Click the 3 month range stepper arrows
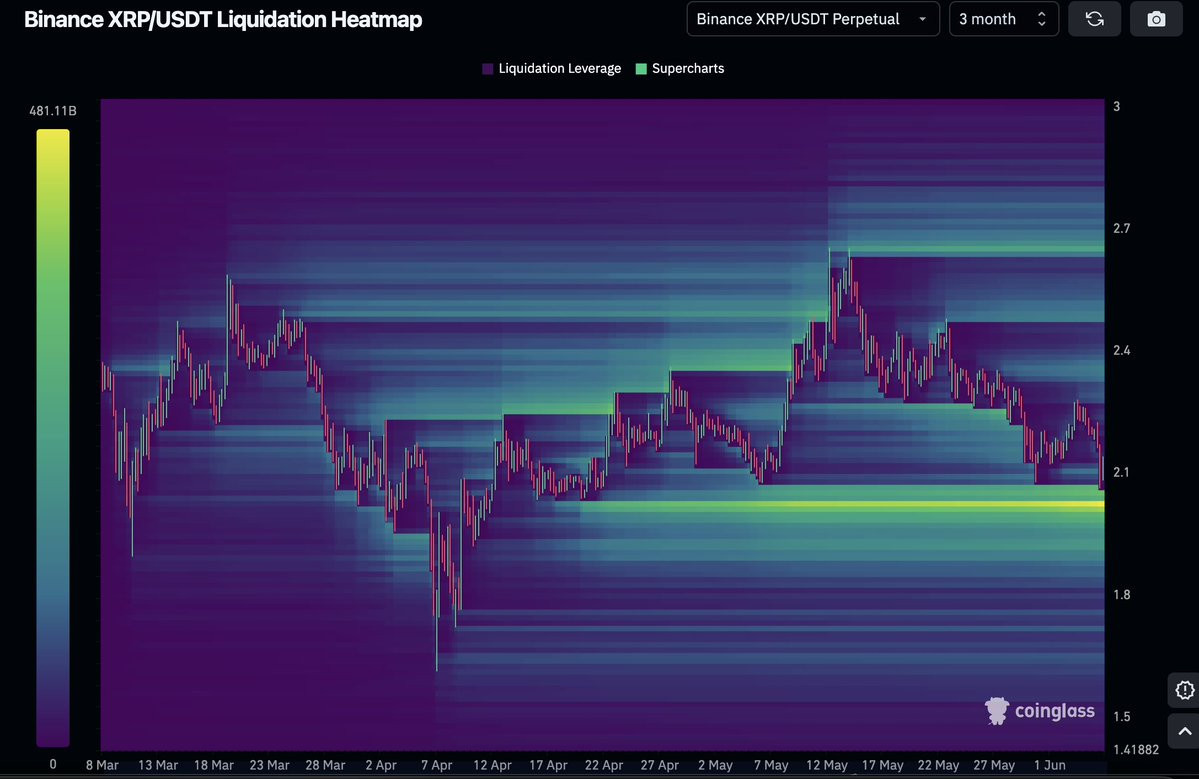 click(x=1041, y=19)
